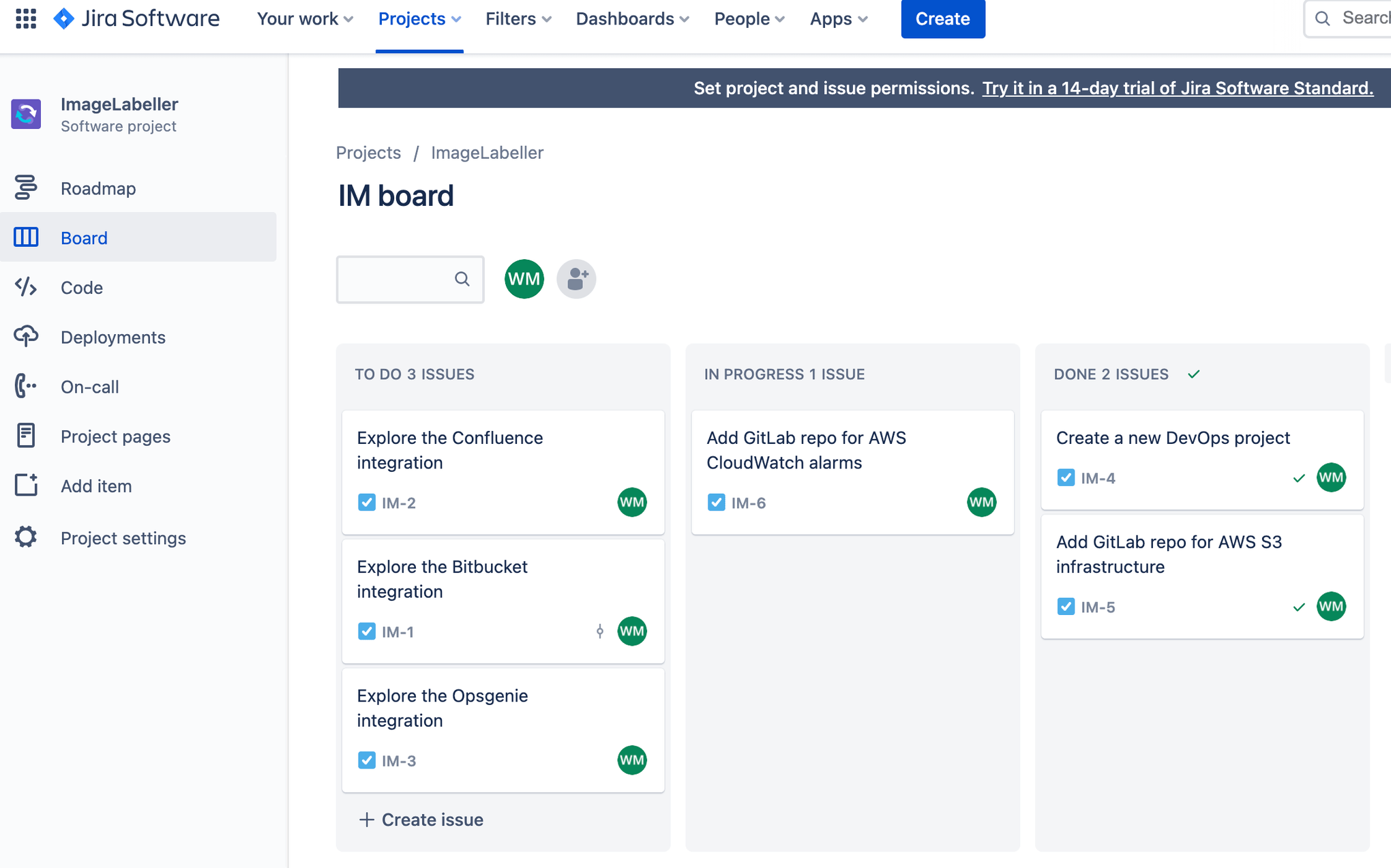The image size is (1391, 868).
Task: Click the invite team member avatar
Action: 576,278
